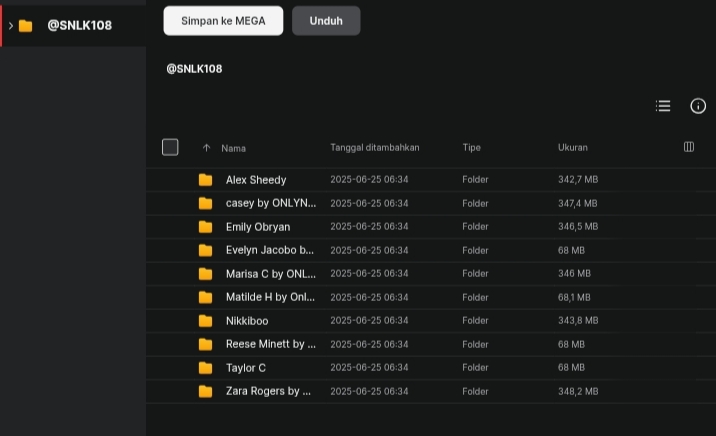Viewport: 716px width, 436px height.
Task: Click the Unduh download button
Action: click(326, 21)
